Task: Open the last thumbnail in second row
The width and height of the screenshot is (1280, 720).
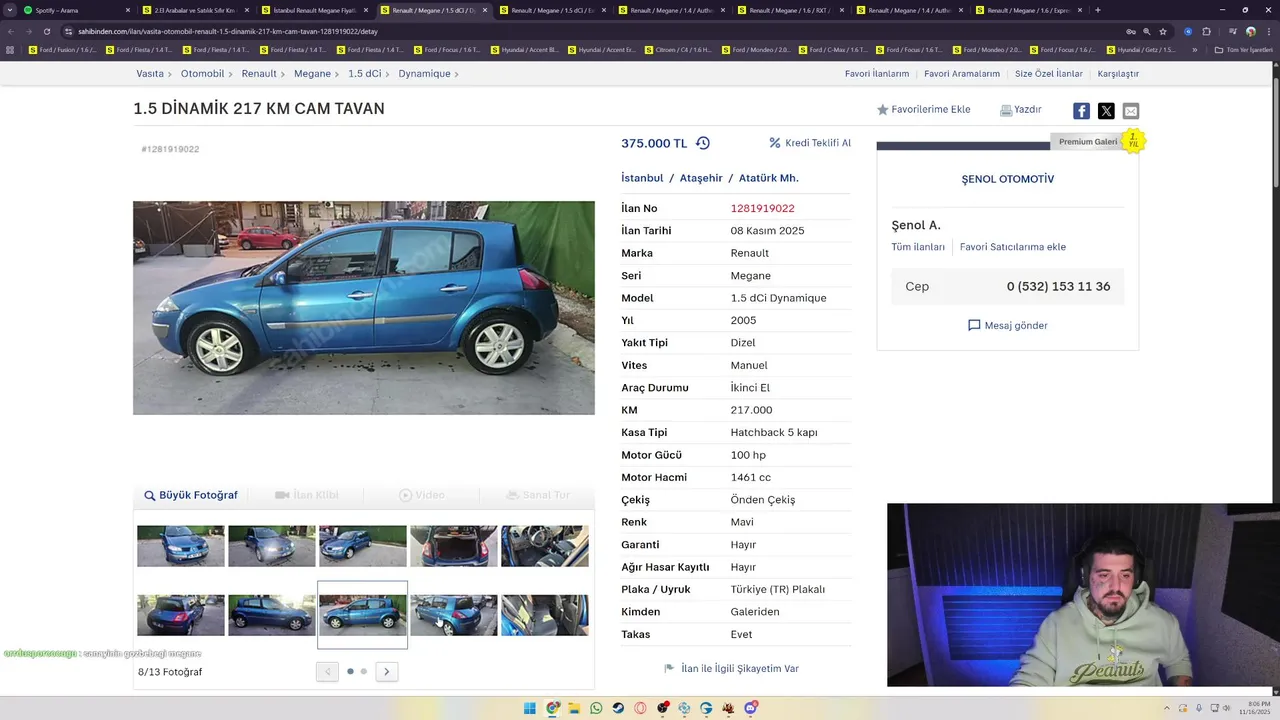Action: [x=545, y=615]
